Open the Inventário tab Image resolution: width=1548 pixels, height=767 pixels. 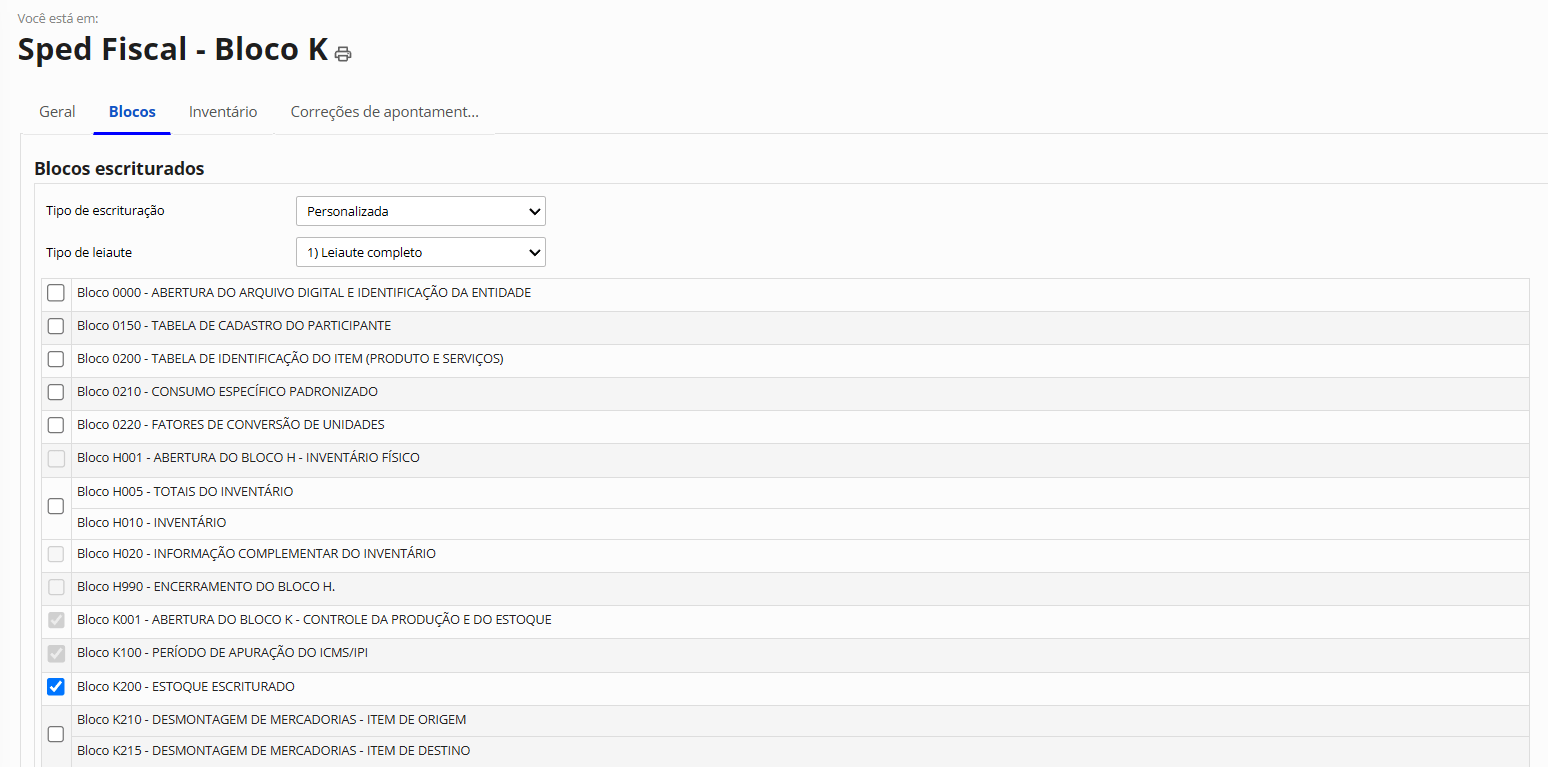coord(223,112)
